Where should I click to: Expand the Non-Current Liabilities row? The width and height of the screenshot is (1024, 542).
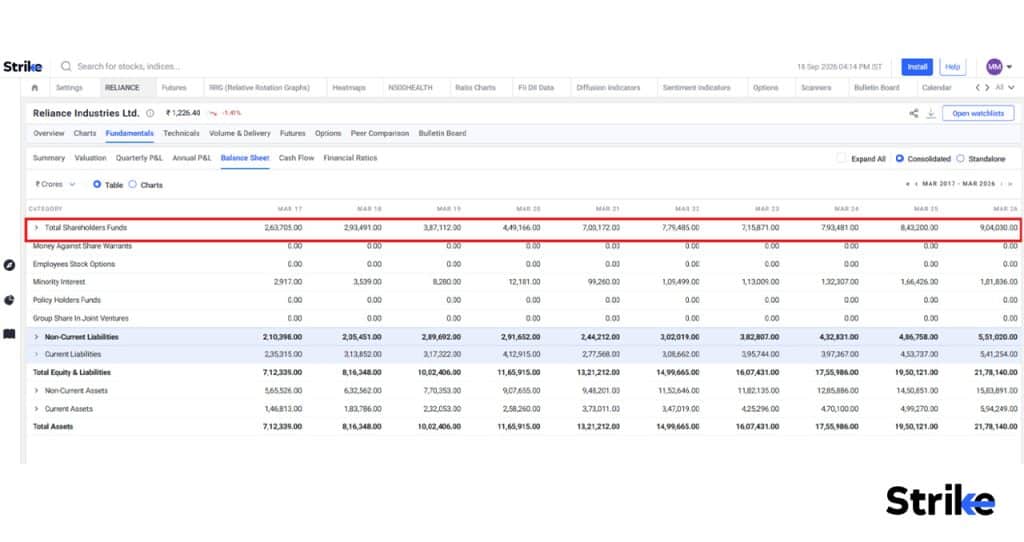click(x=37, y=337)
